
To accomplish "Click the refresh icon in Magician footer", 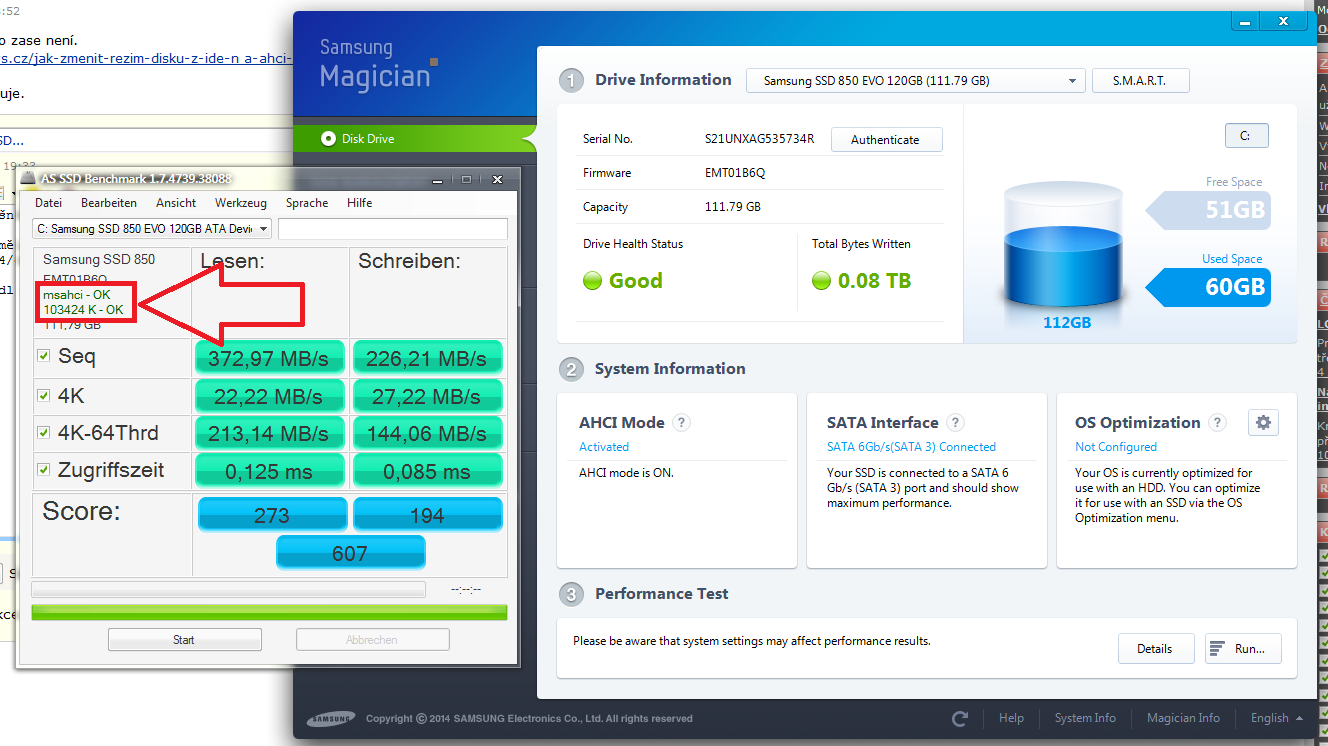I will (x=960, y=718).
